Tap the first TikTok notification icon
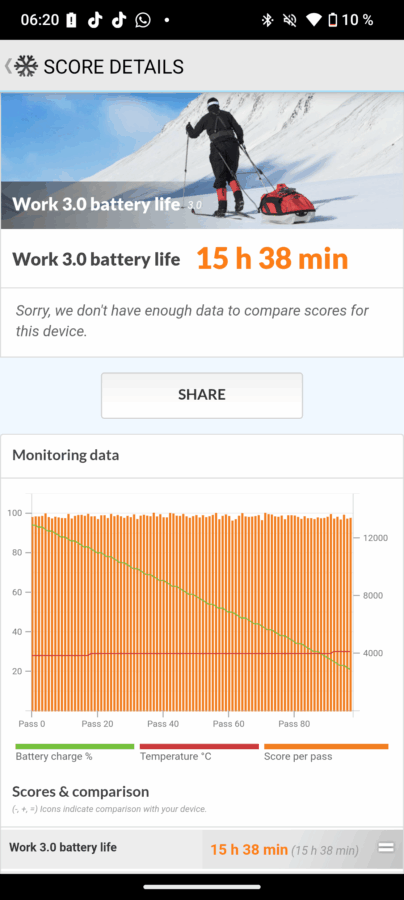Viewport: 404px width, 900px height. click(95, 20)
